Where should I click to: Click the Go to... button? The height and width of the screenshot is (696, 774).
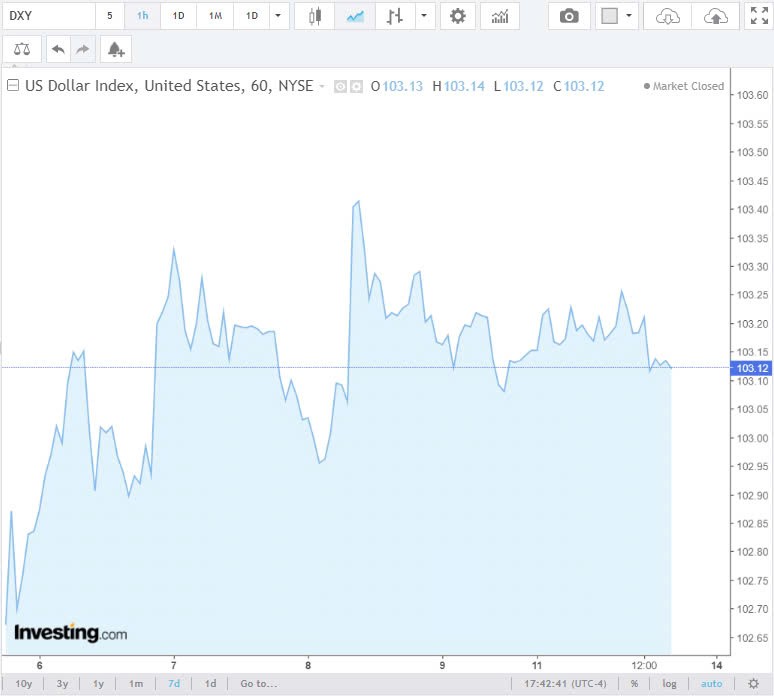258,684
